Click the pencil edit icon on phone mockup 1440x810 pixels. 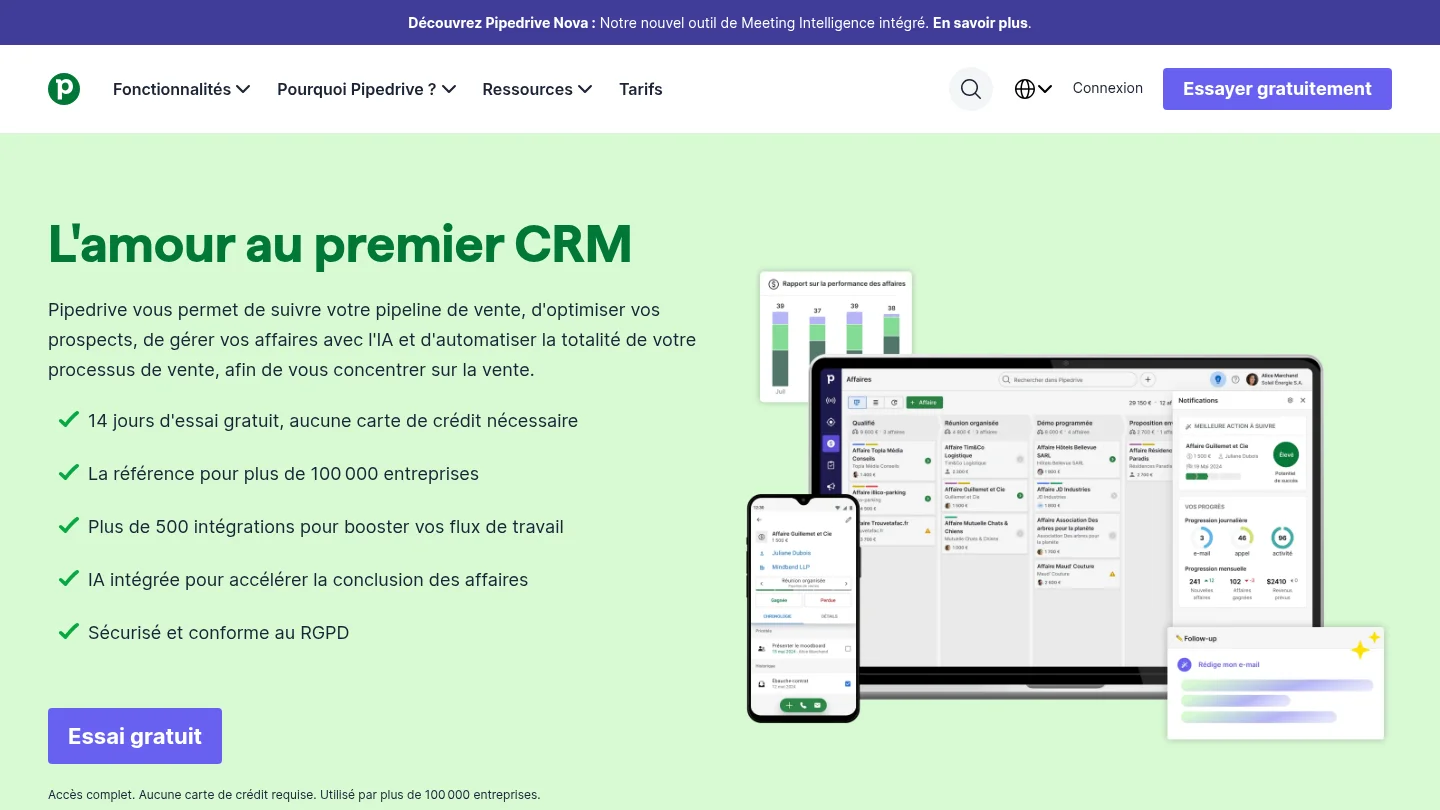(848, 520)
